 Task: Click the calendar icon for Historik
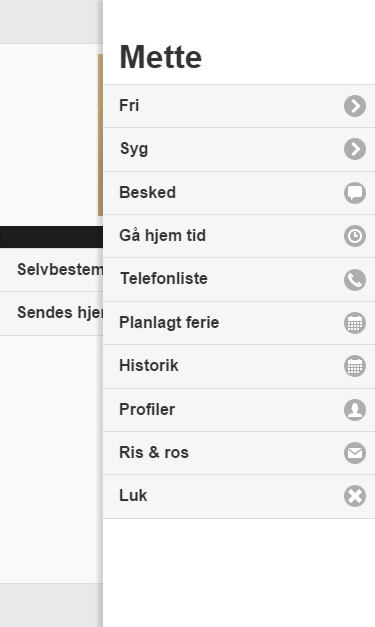[355, 366]
